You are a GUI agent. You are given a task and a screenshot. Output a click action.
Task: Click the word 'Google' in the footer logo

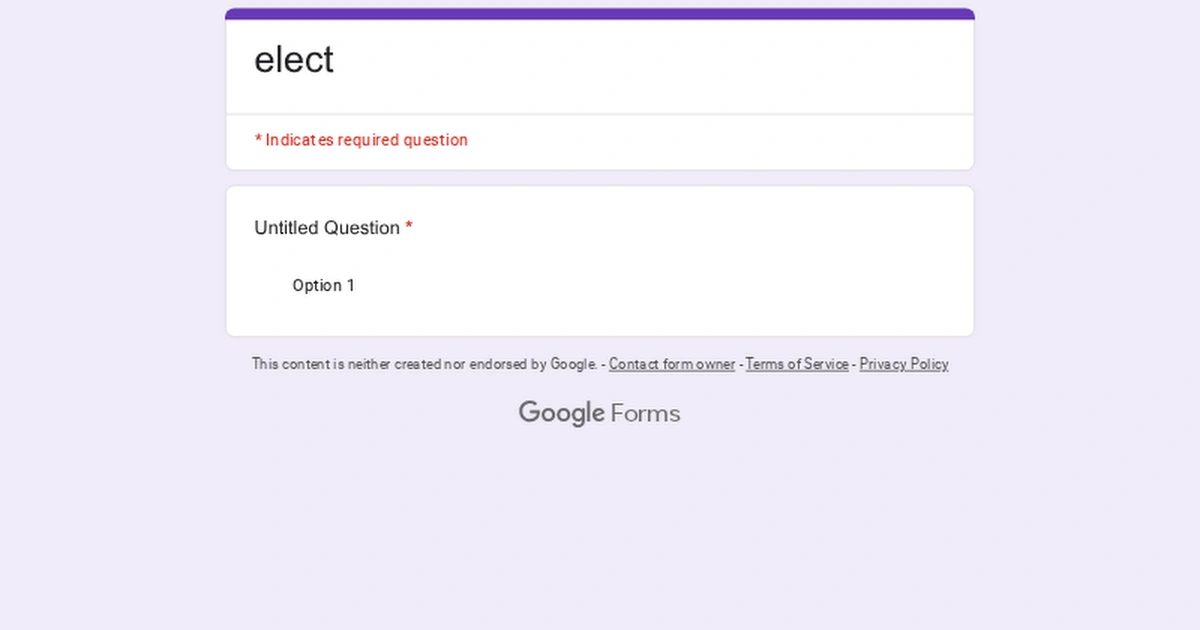(561, 413)
